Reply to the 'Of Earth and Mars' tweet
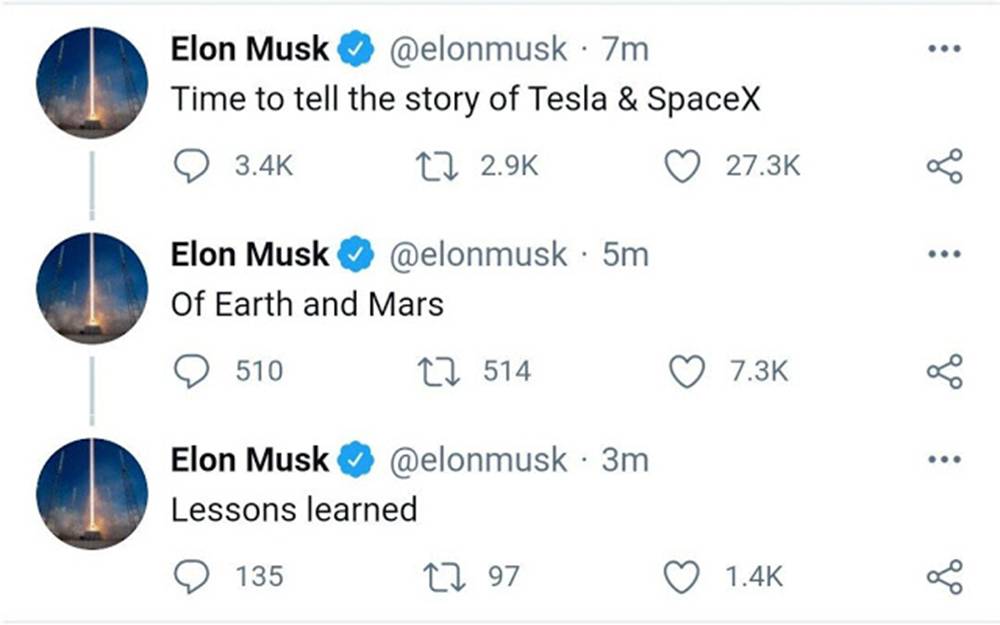1000x625 pixels. (x=191, y=372)
